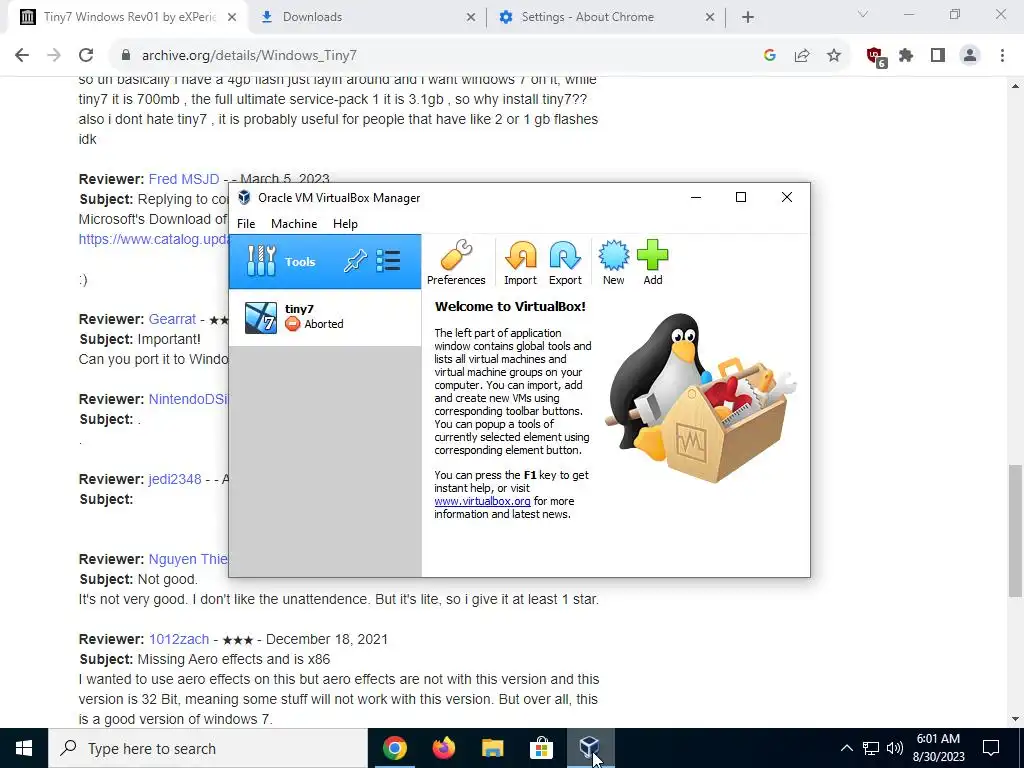This screenshot has height=768, width=1024.
Task: Open reviewer NintendoDSi profile
Action: 188,399
